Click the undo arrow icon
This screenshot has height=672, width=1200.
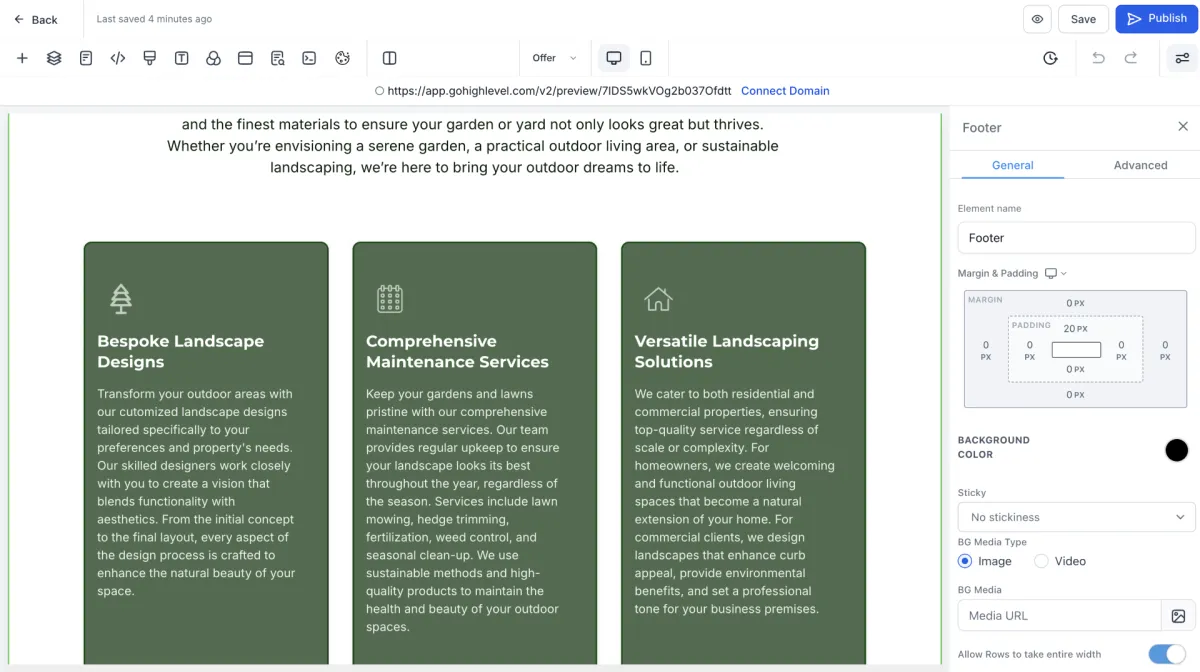(1098, 58)
